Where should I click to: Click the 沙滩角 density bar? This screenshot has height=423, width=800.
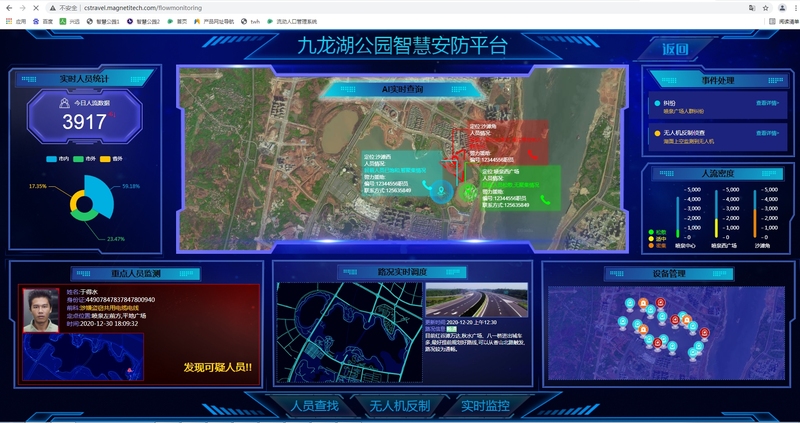(755, 214)
